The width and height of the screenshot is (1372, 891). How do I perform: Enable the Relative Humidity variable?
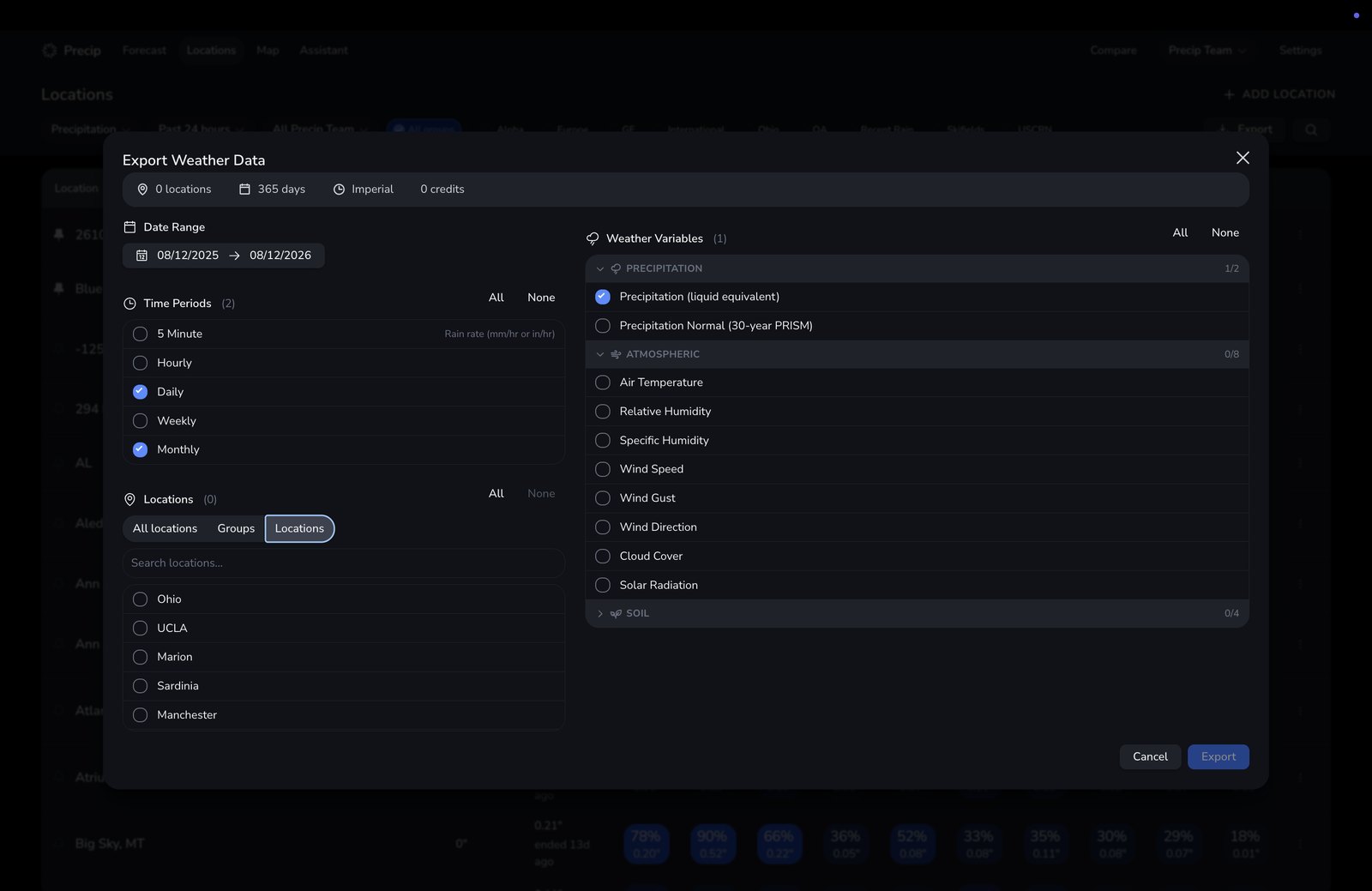click(603, 412)
